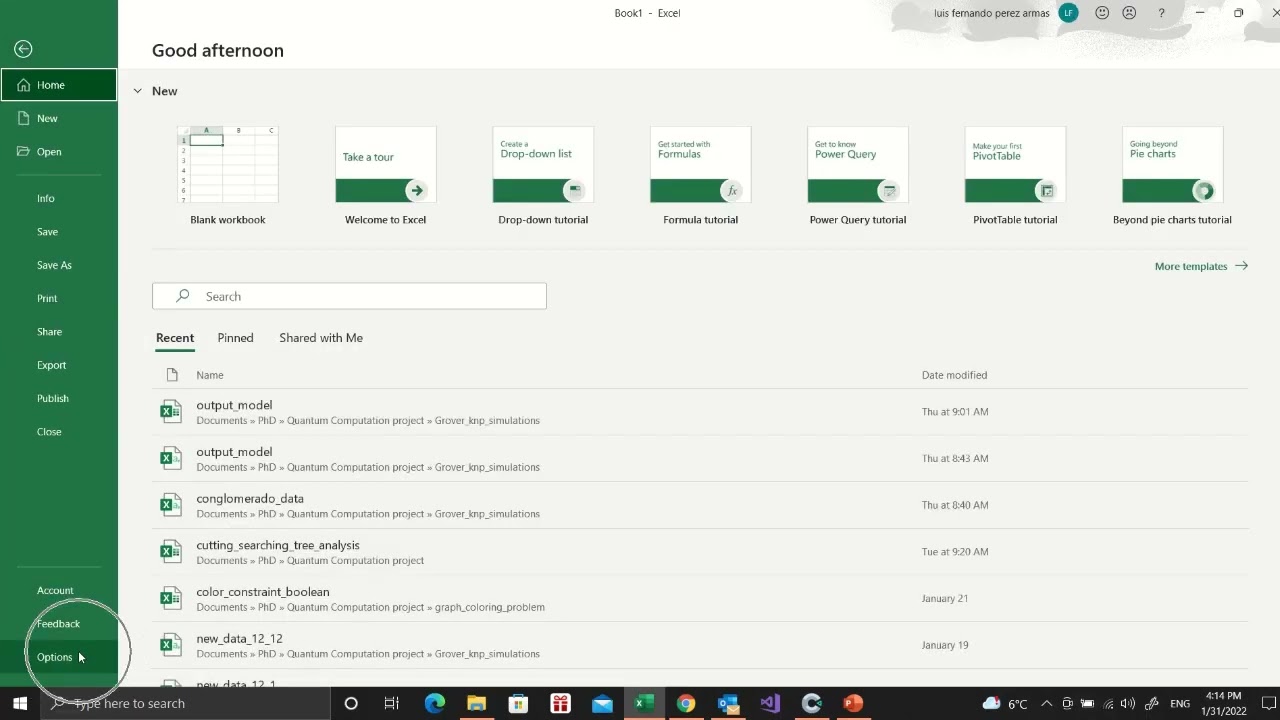Launch Microsoft Store from the taskbar
This screenshot has width=1280, height=720.
pyautogui.click(x=518, y=703)
